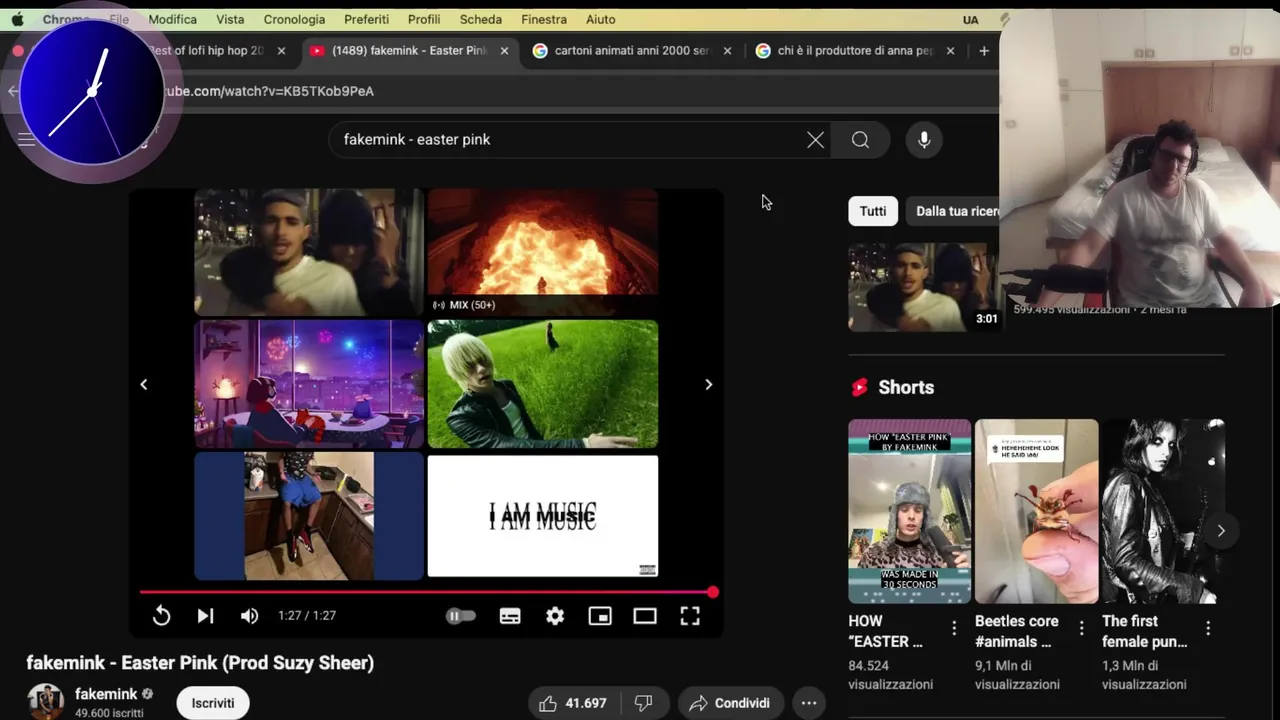Open fakemink channel avatar

45,702
